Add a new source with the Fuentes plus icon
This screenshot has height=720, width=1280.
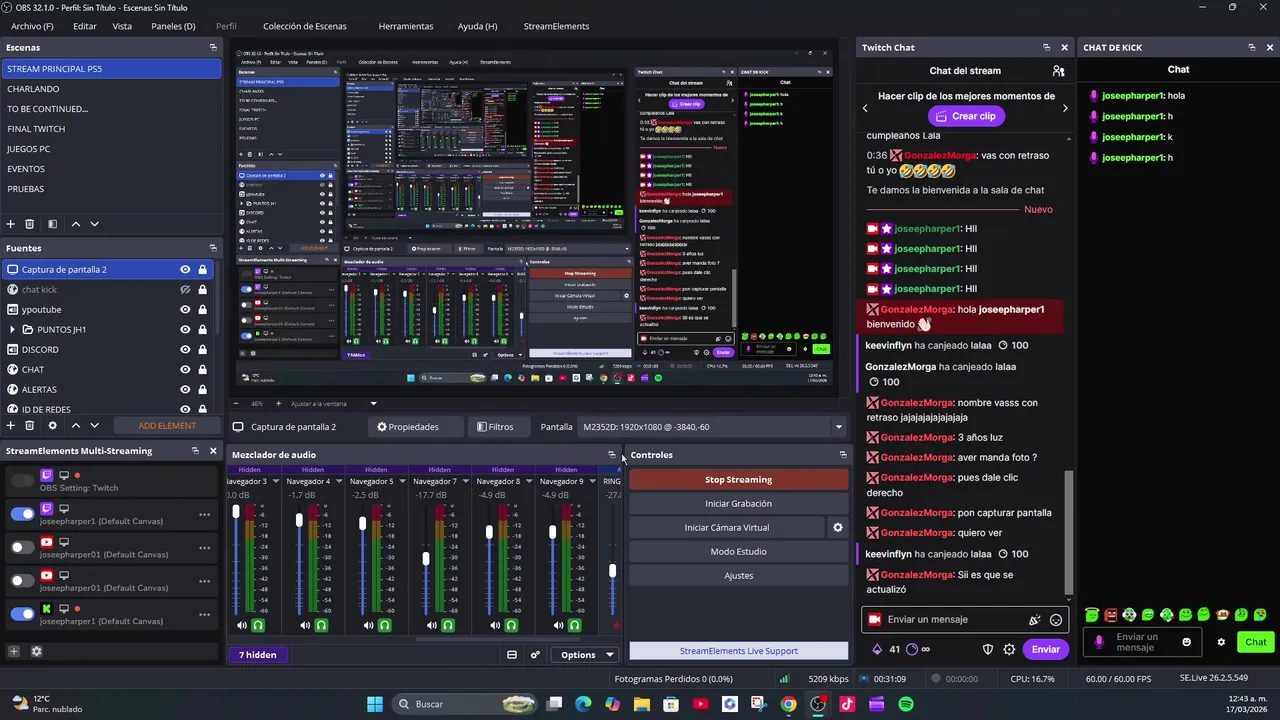[x=11, y=425]
